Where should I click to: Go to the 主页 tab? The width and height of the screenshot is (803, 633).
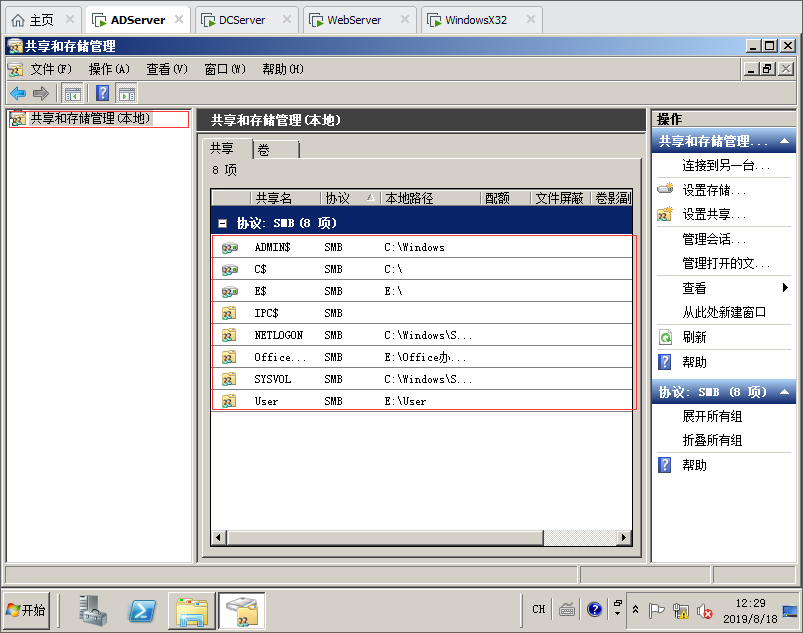[43, 20]
